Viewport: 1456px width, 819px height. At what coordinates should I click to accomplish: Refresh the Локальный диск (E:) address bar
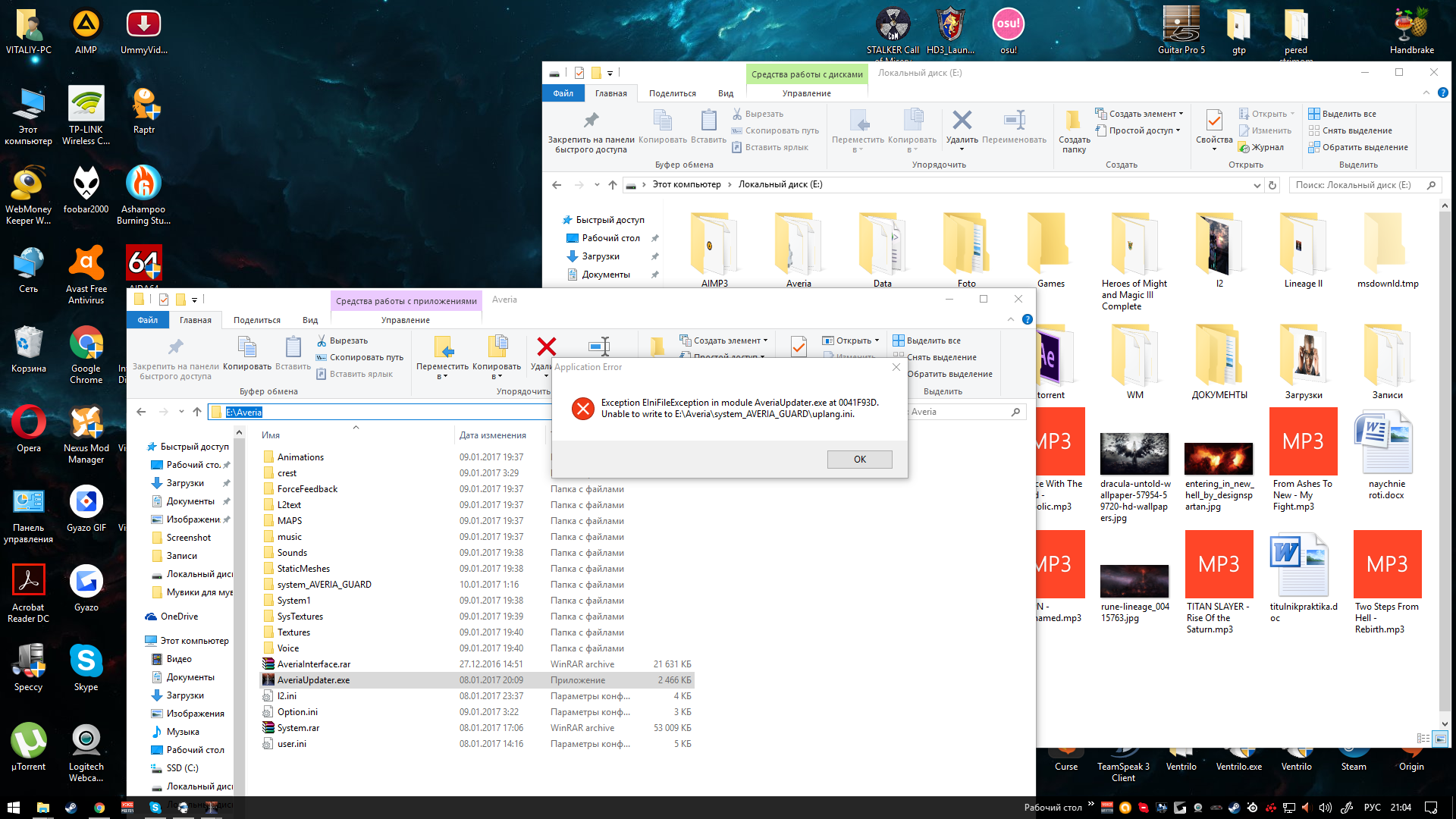[1272, 185]
